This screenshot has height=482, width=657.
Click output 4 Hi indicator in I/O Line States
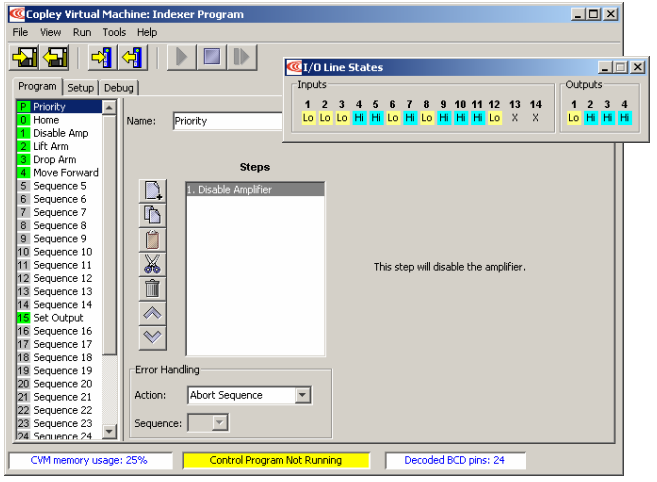[x=624, y=118]
